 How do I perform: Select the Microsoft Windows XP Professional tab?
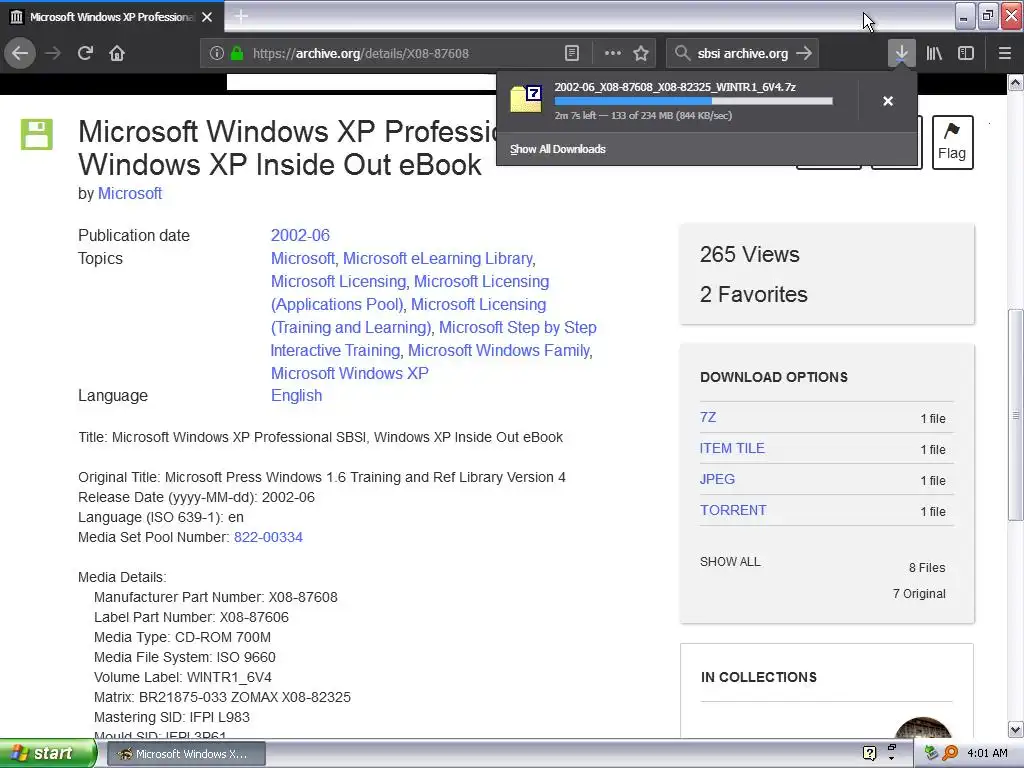tap(112, 17)
